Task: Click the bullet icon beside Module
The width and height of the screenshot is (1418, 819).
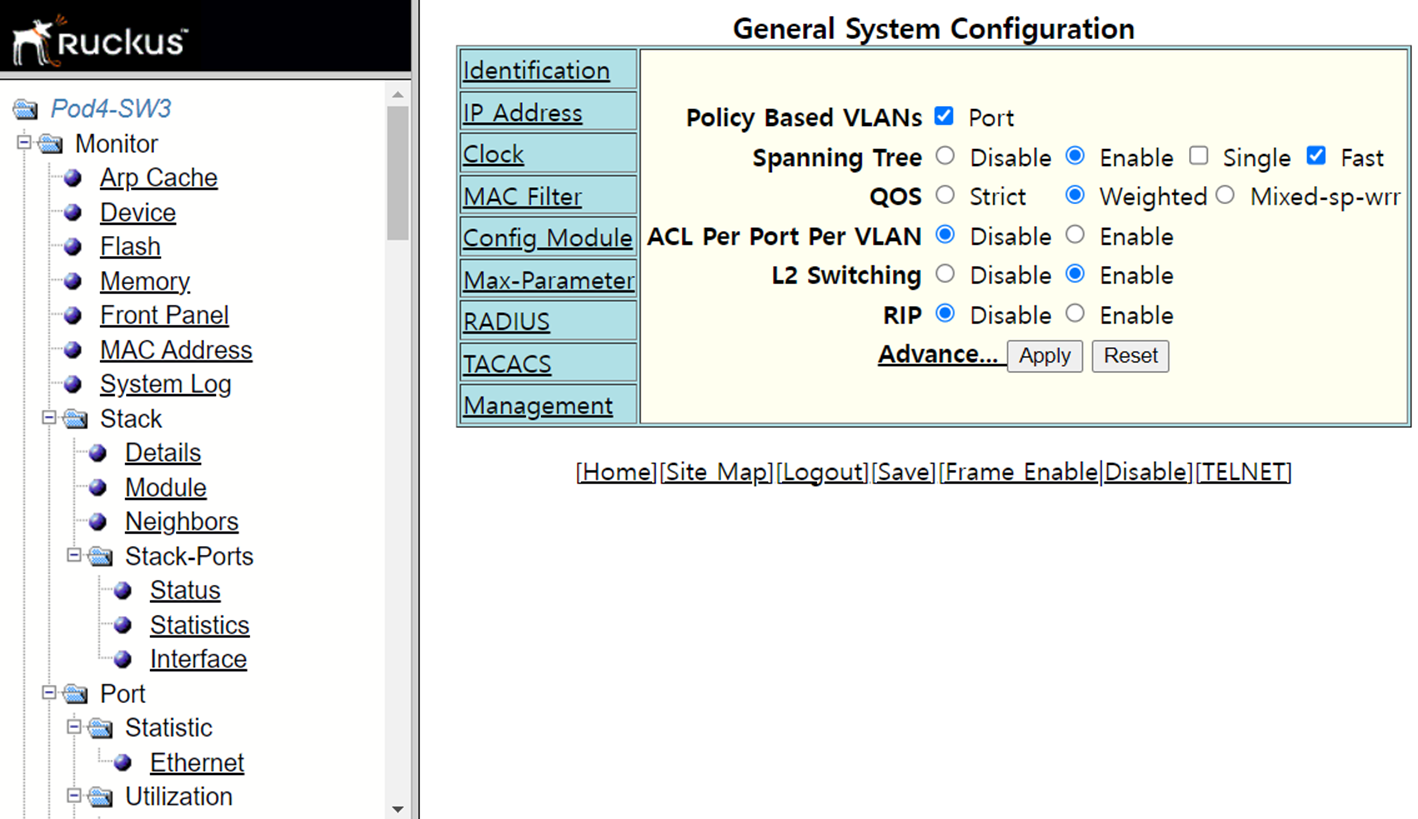Action: pos(98,488)
